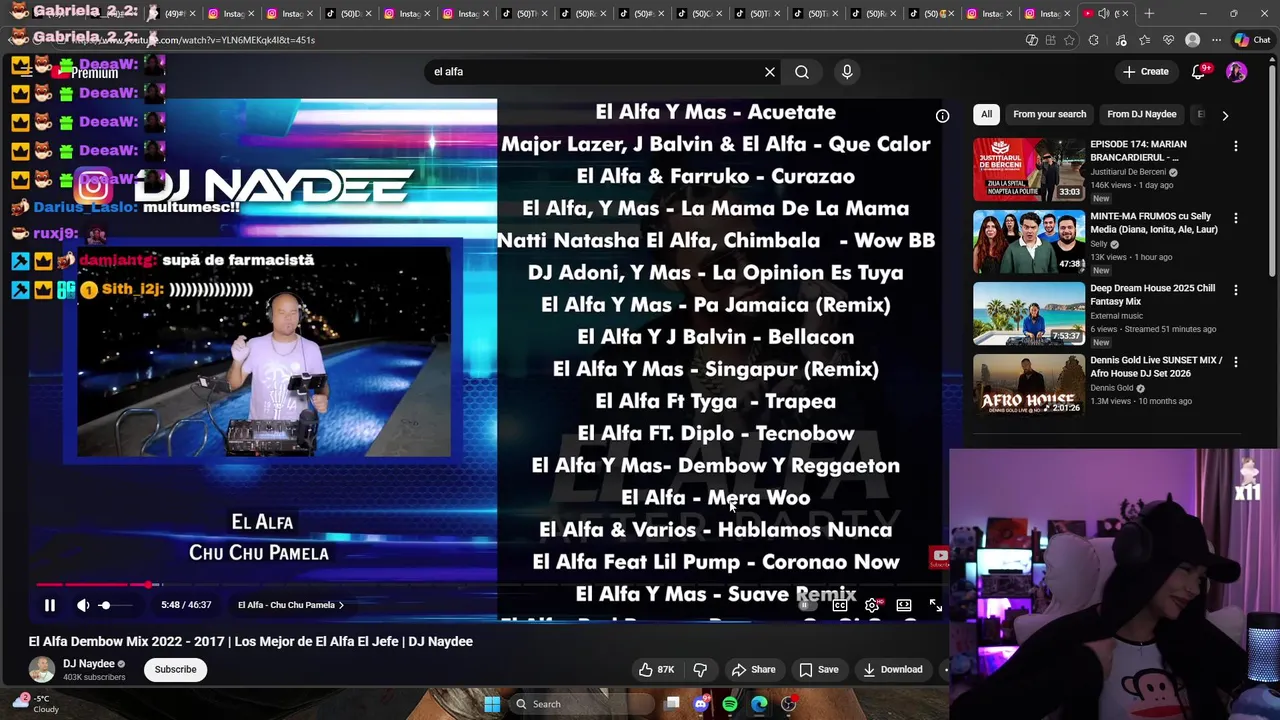Share the video

point(753,669)
